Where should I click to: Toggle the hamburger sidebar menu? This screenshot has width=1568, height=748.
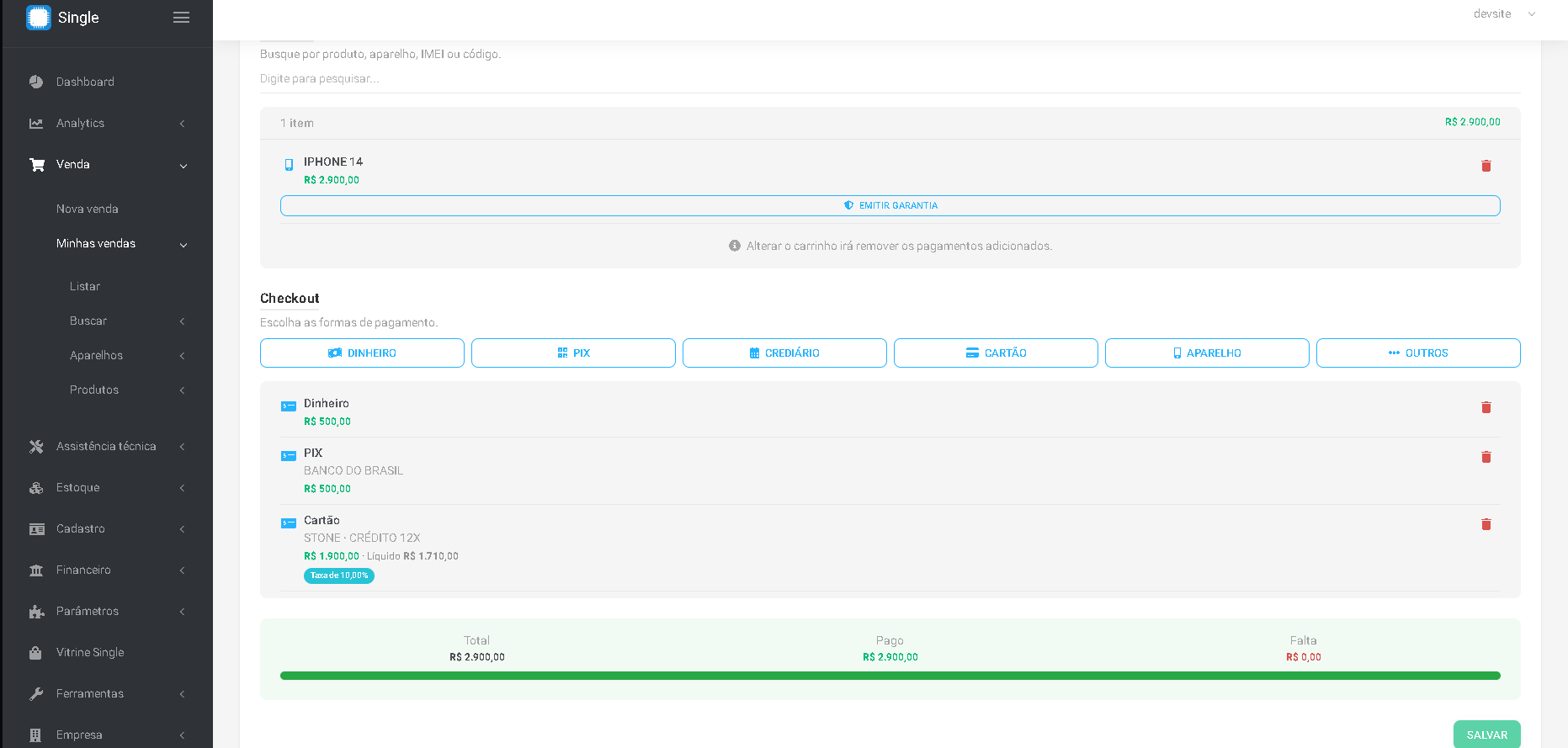(x=181, y=18)
